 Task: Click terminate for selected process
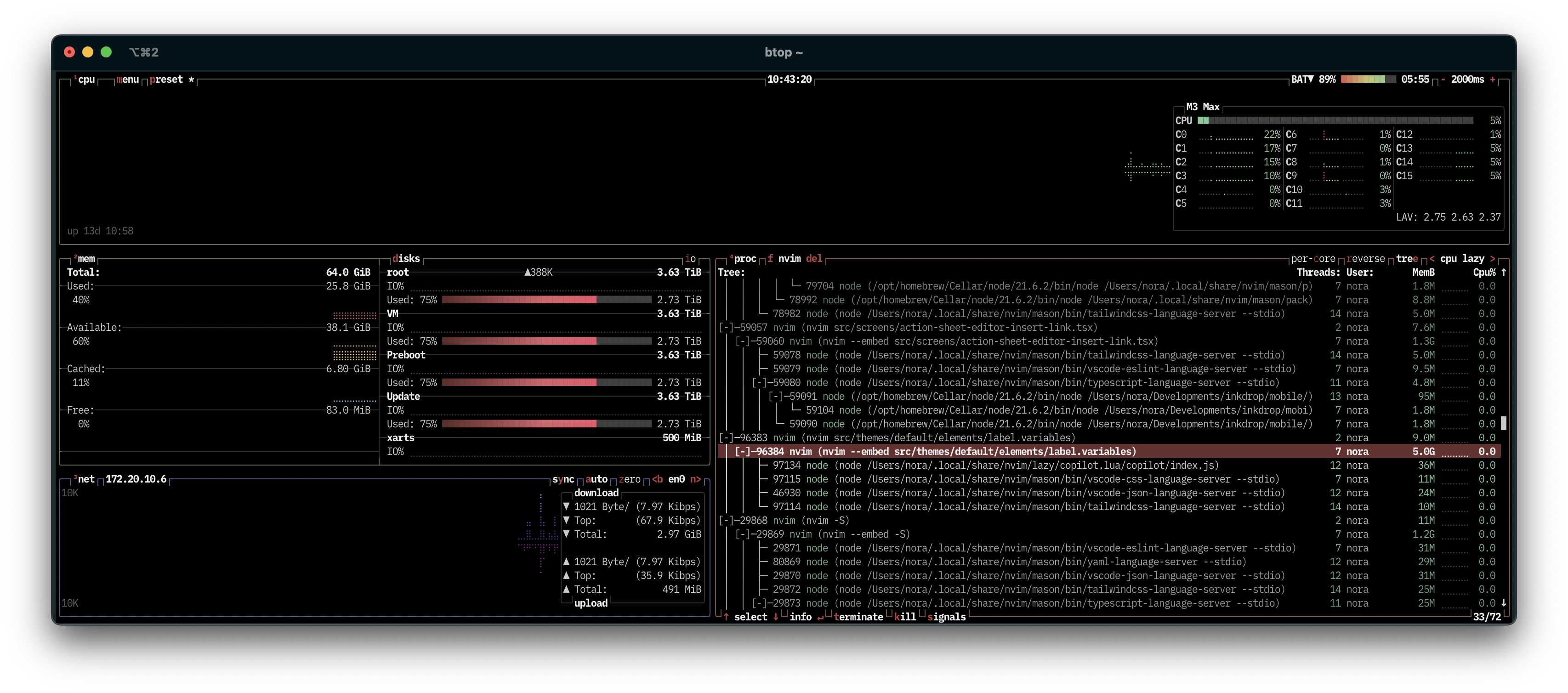pyautogui.click(x=858, y=617)
